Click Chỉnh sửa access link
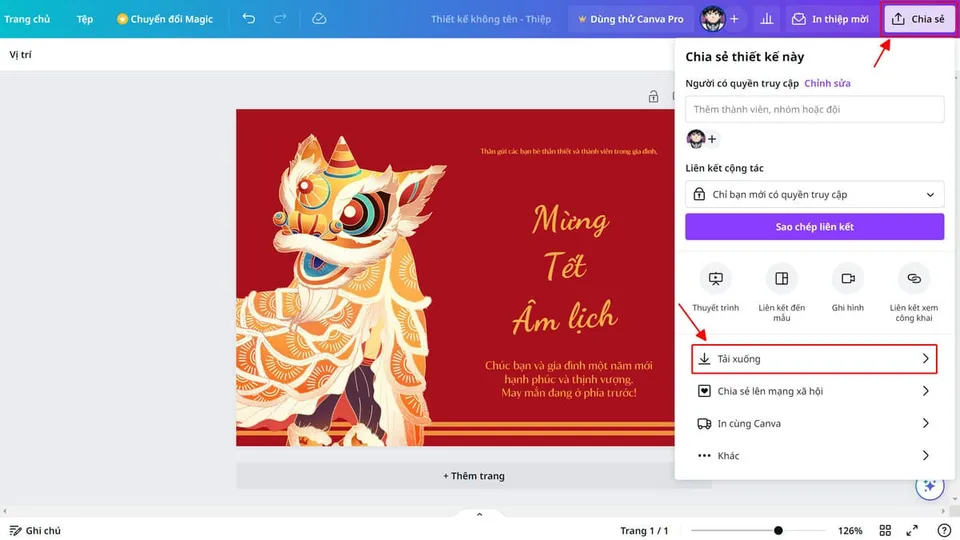Screen dimensions: 960x540 point(827,83)
